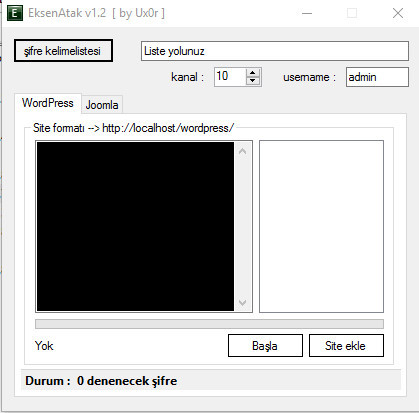Click inside the black site list box
419x413 pixels.
click(x=135, y=226)
